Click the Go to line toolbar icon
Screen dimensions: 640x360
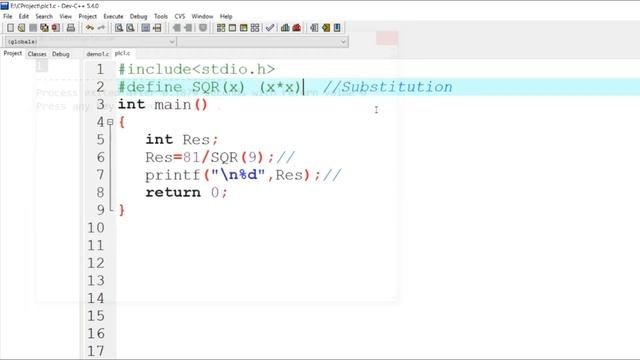[157, 28]
